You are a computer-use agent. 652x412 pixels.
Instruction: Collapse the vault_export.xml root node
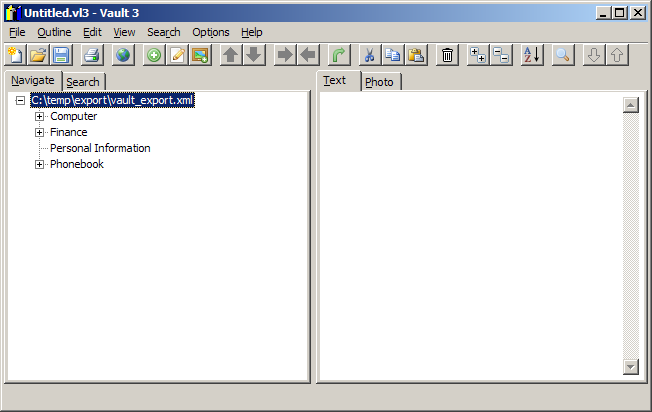[21, 101]
